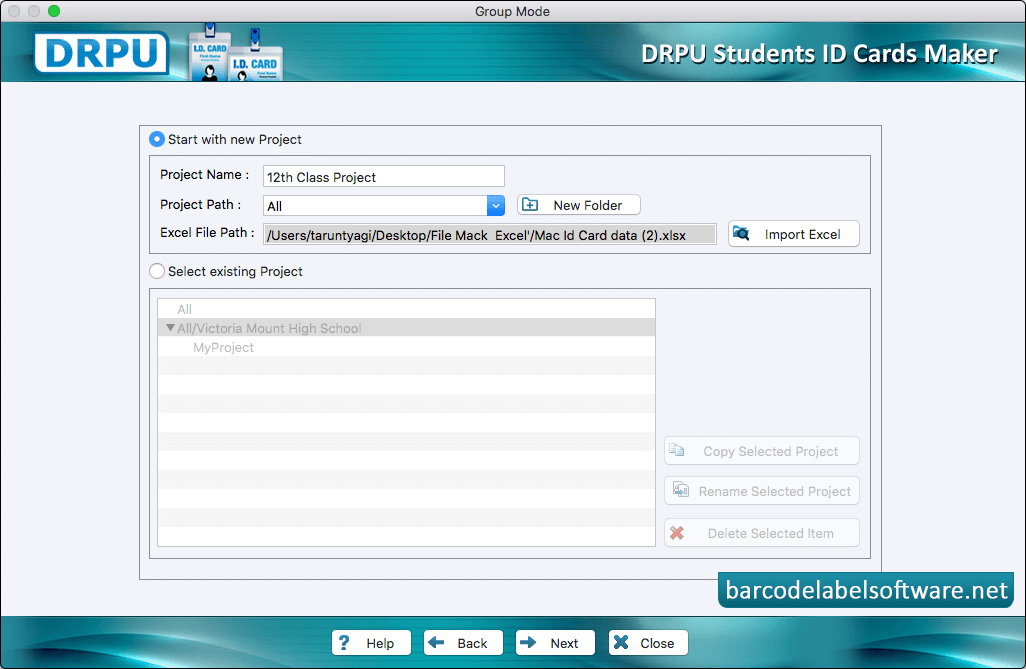Viewport: 1026px width, 669px height.
Task: Click the right arrow Next icon
Action: coord(528,643)
